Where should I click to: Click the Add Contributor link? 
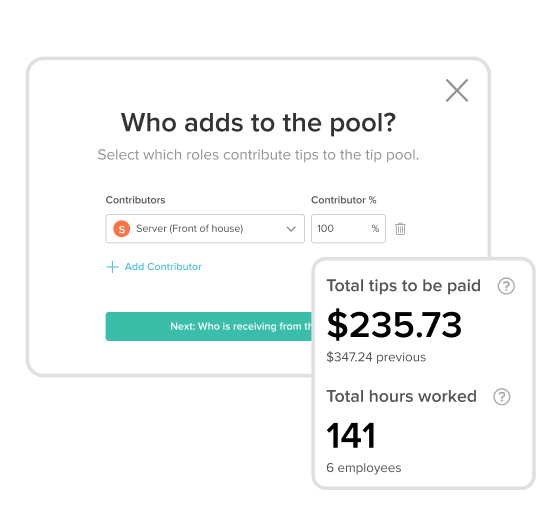click(x=163, y=267)
